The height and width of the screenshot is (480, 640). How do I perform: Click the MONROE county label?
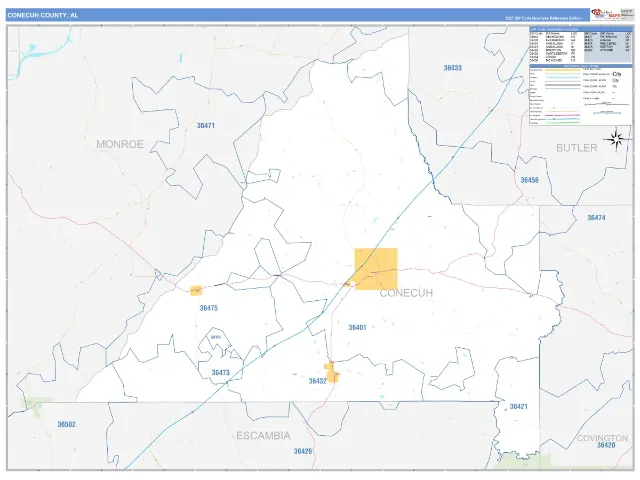point(120,144)
